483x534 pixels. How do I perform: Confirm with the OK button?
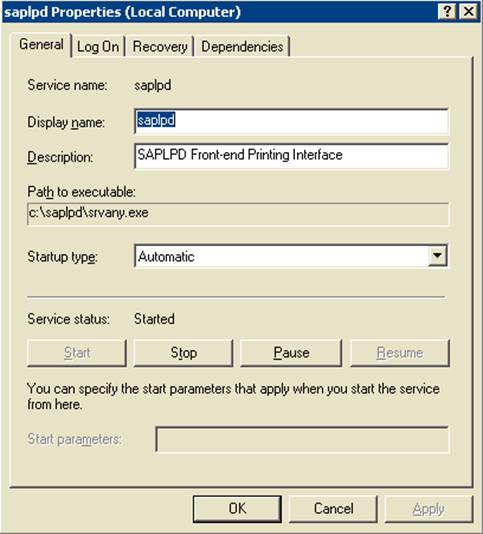click(237, 509)
